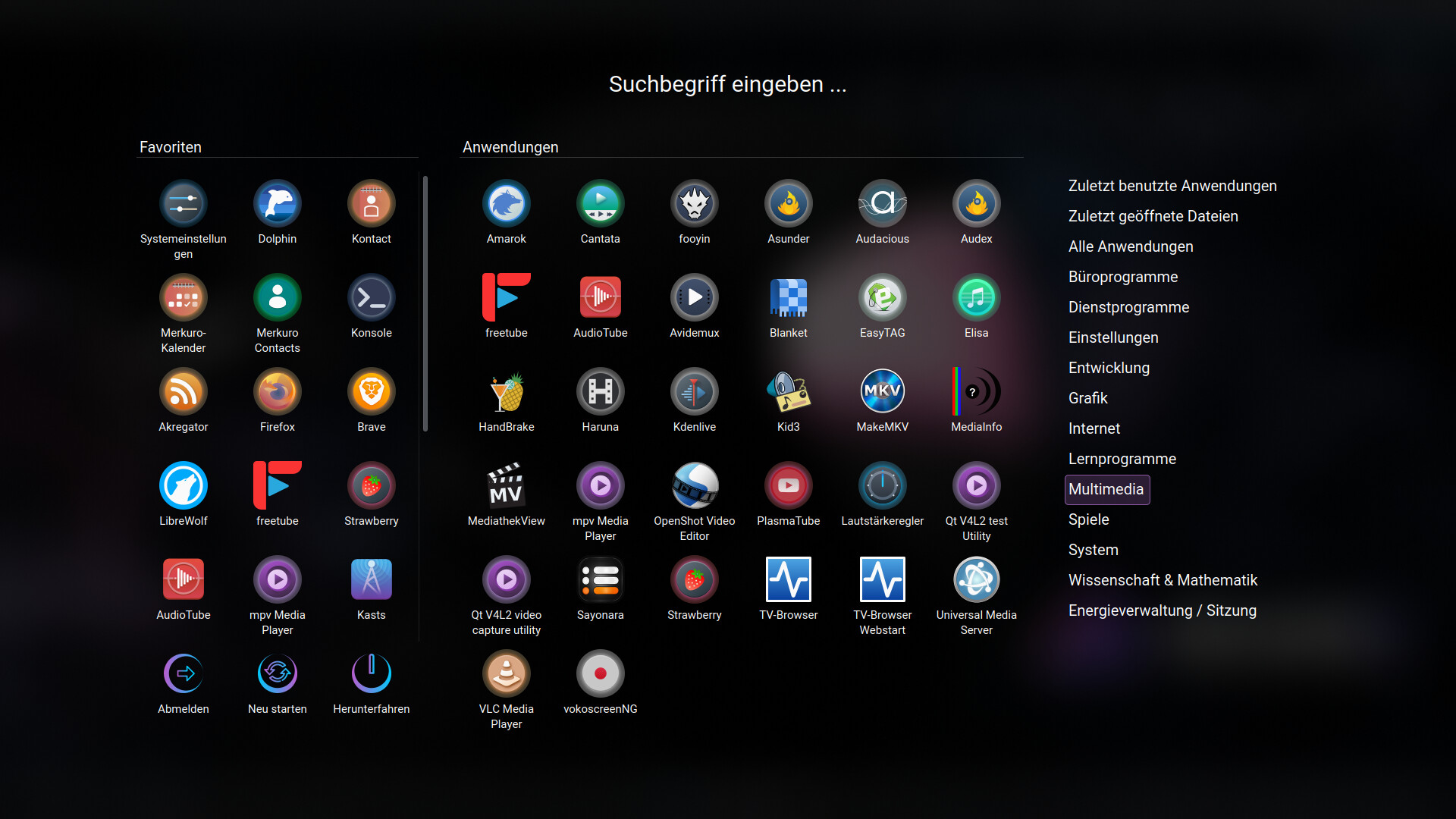This screenshot has height=819, width=1456.
Task: Launch Kontact from favorites
Action: (x=372, y=213)
